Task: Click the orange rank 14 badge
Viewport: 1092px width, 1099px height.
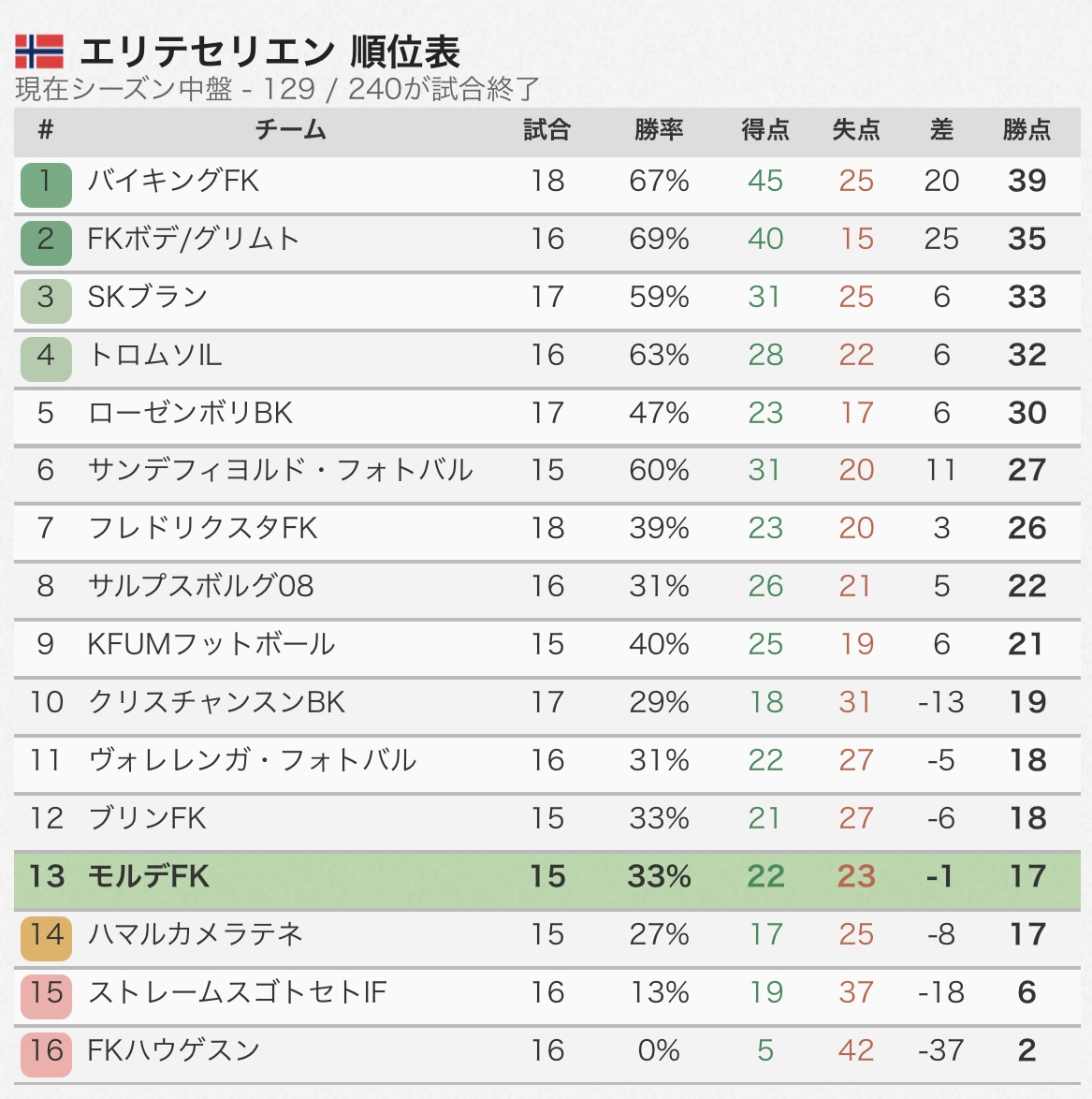Action: [x=46, y=937]
